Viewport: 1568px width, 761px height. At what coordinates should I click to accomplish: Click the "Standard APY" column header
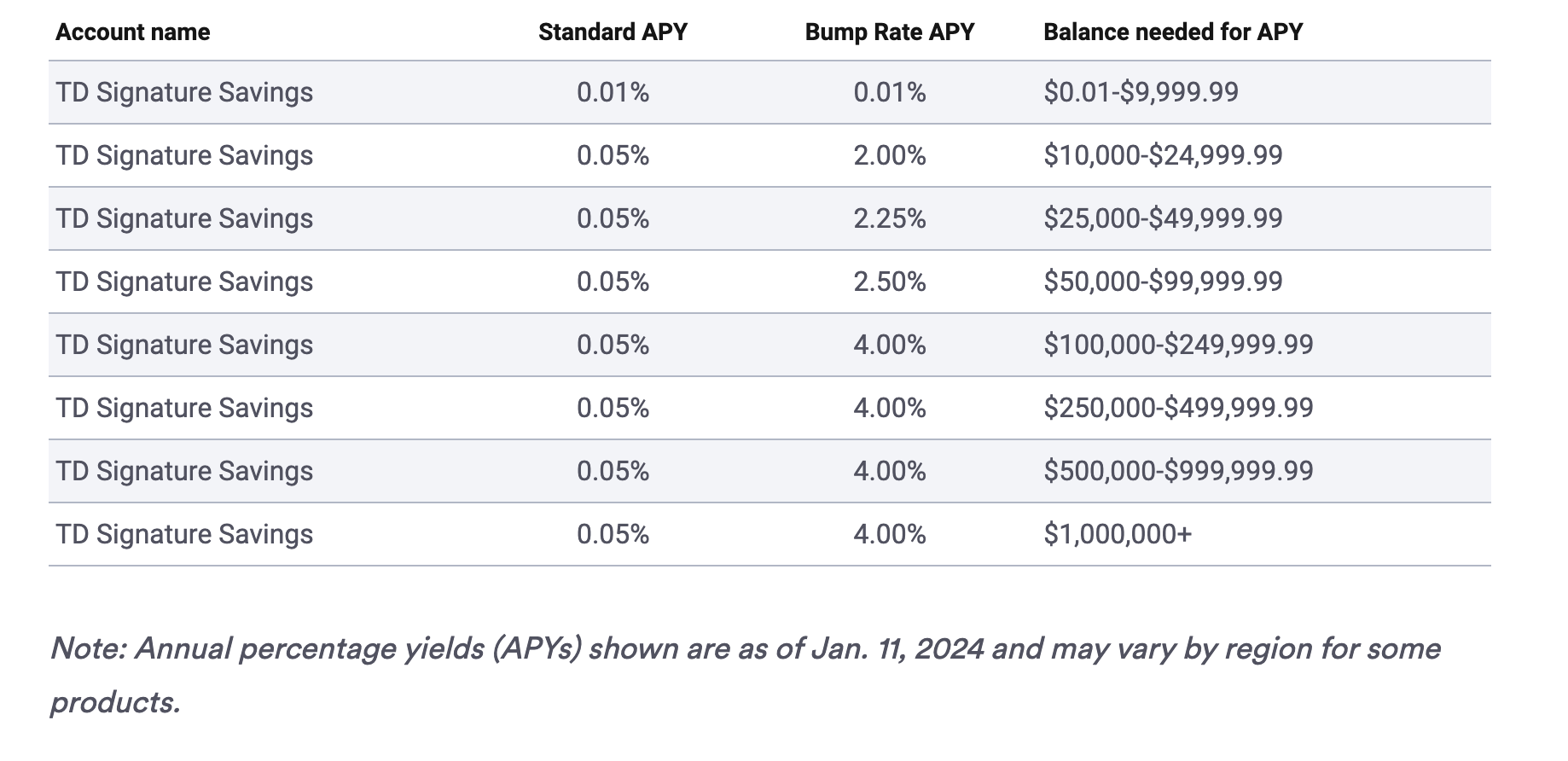613,32
